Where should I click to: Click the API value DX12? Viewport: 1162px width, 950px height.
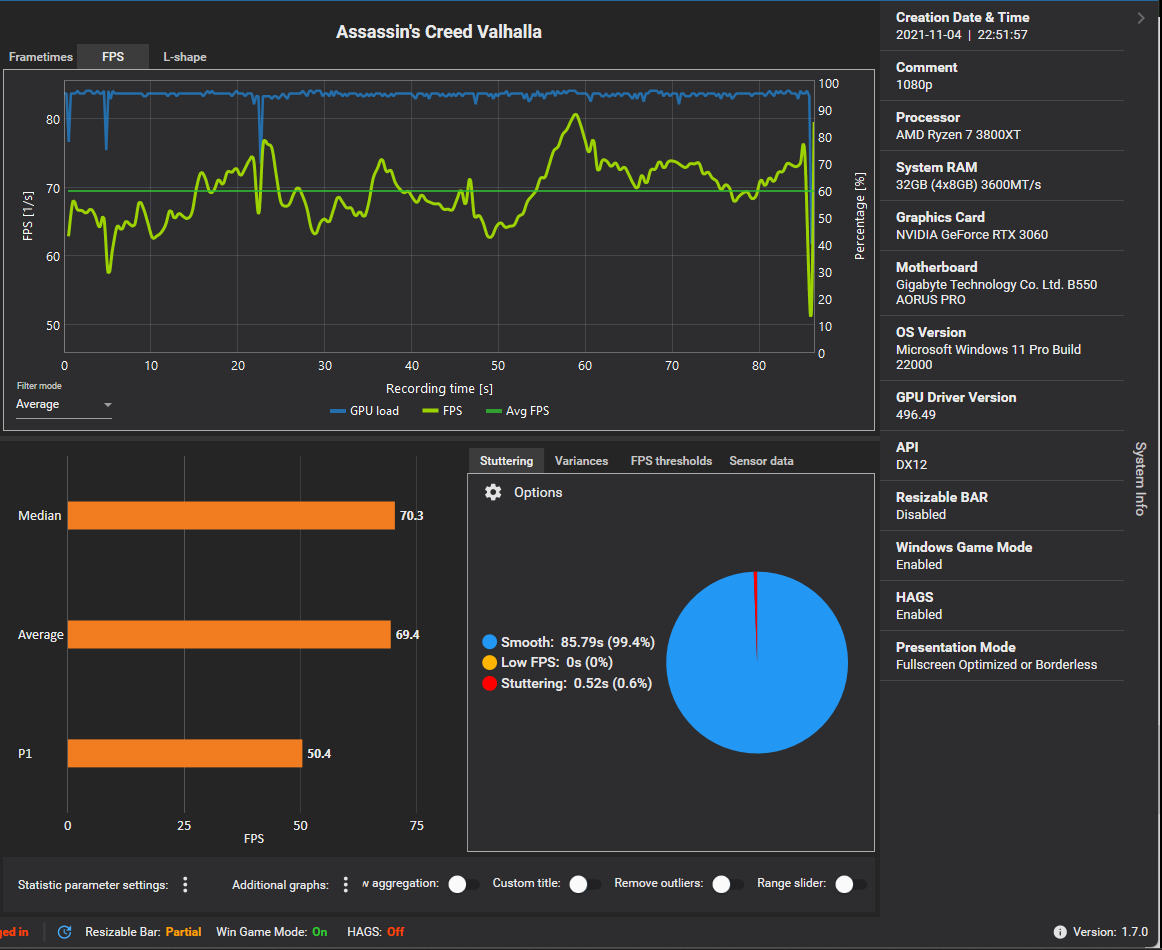(911, 465)
